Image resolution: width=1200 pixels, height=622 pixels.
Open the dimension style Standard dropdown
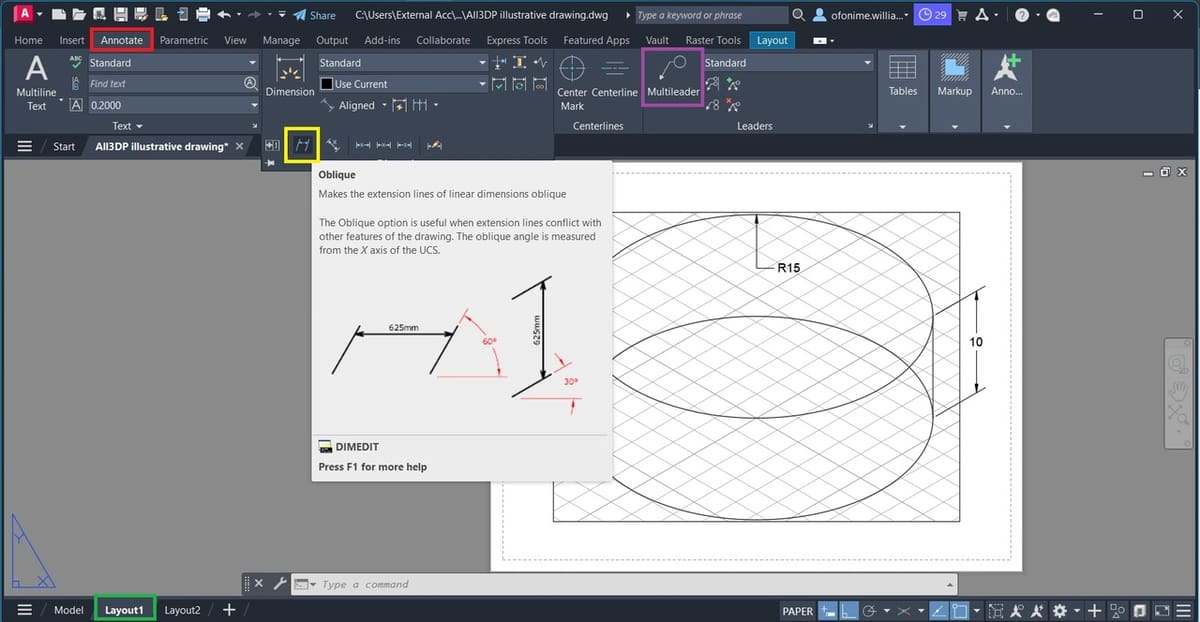[x=402, y=62]
